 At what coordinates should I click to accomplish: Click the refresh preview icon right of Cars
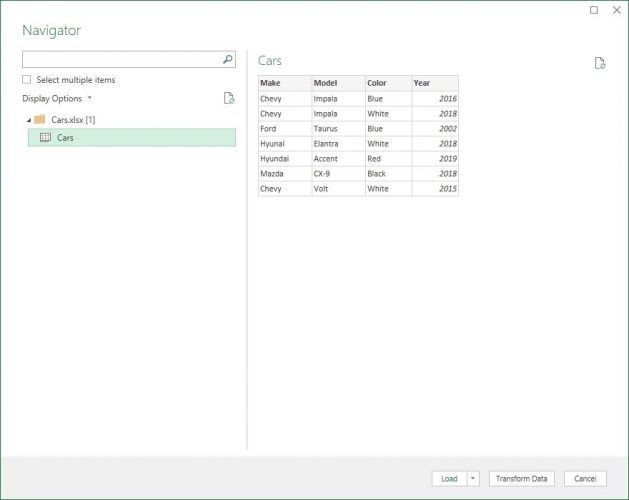pyautogui.click(x=600, y=63)
